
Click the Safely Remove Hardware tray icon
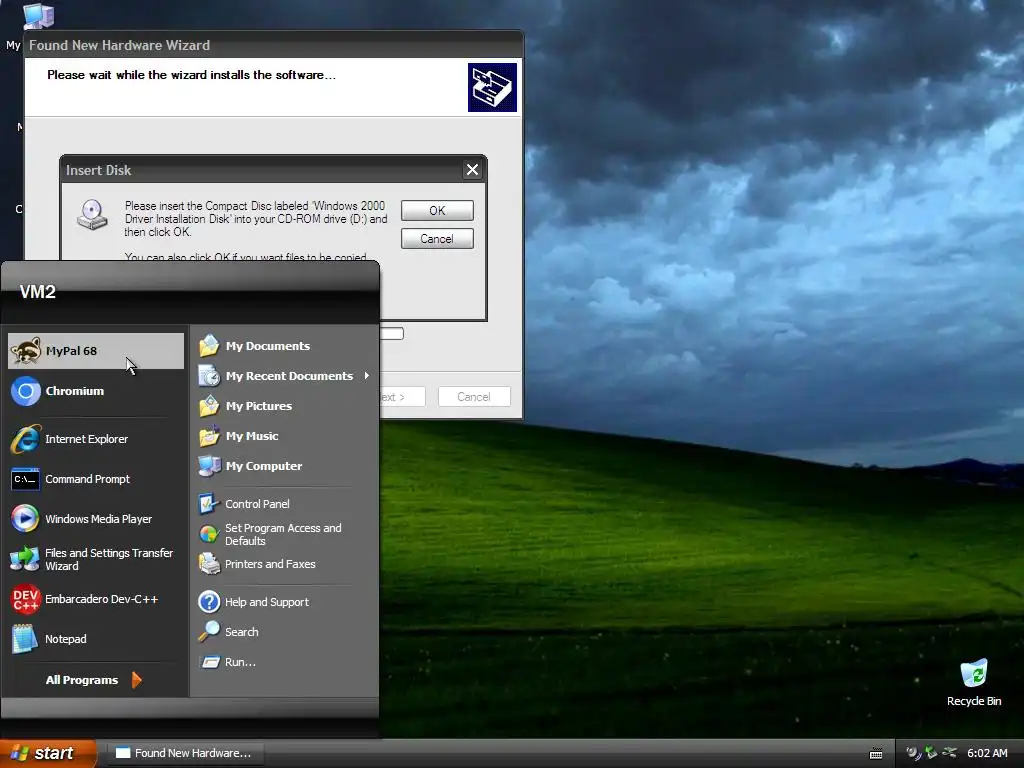[x=931, y=753]
